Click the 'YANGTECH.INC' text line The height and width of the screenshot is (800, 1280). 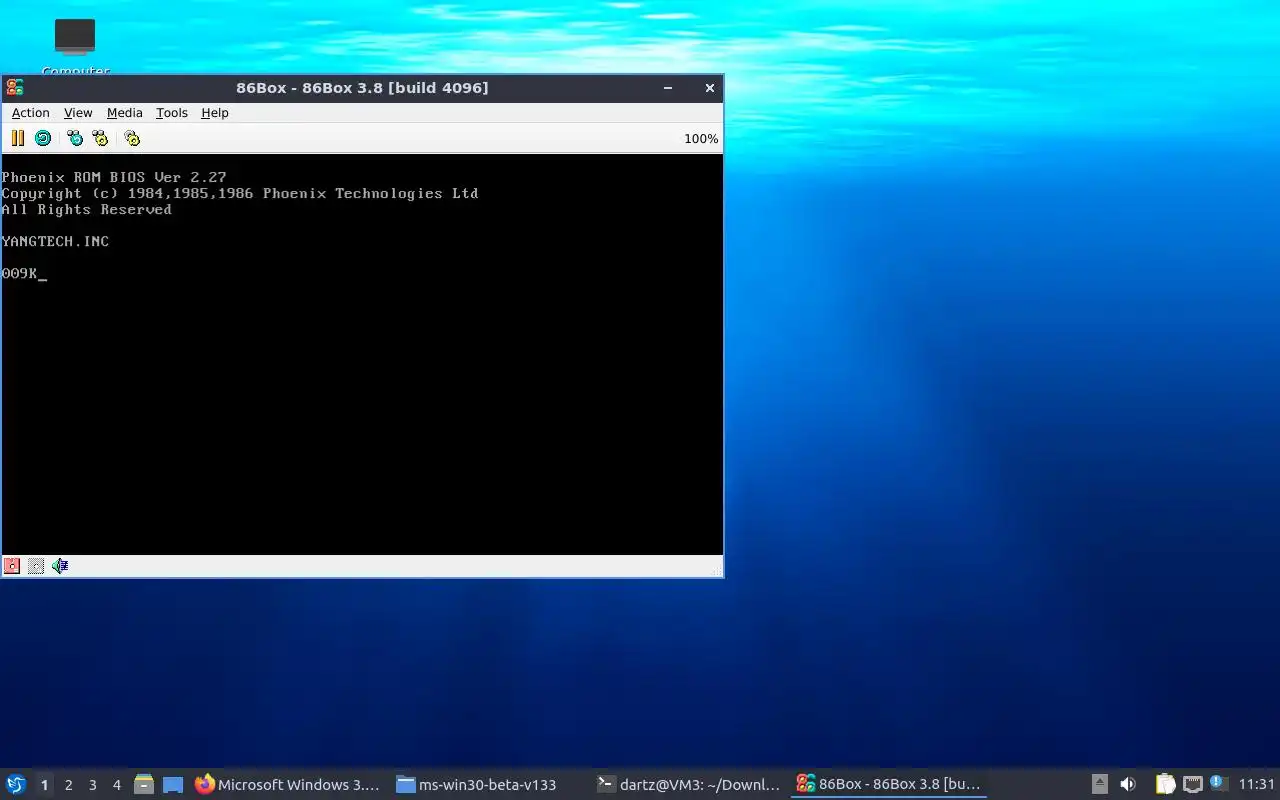pos(56,241)
